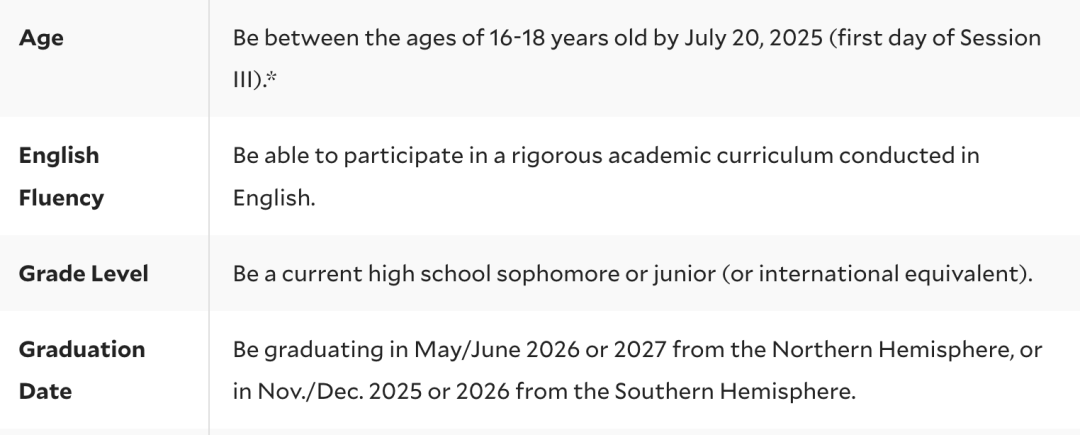Click 'first day of Session' parenthetical text
The height and width of the screenshot is (435, 1080).
[x=941, y=38]
